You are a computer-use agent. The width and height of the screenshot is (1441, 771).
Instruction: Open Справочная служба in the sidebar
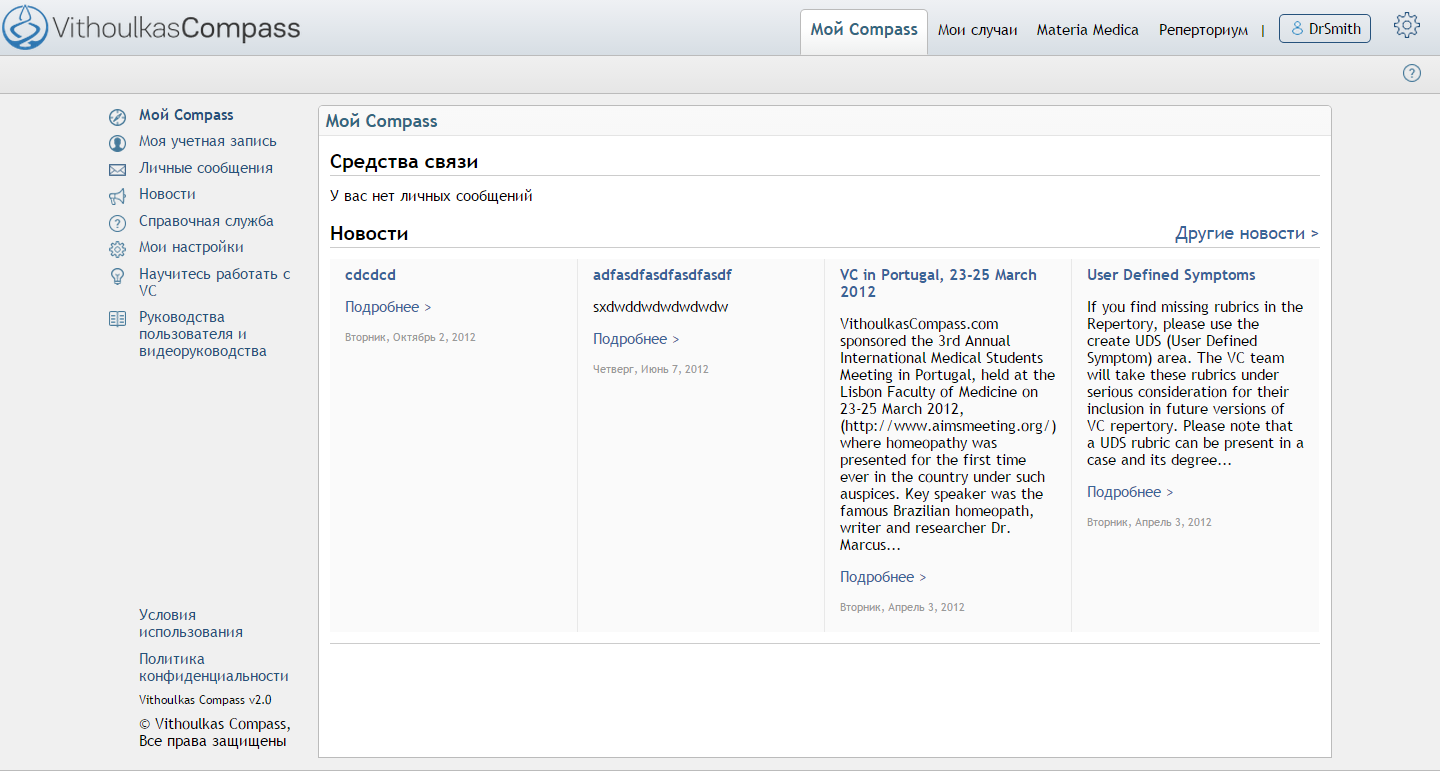(x=206, y=221)
